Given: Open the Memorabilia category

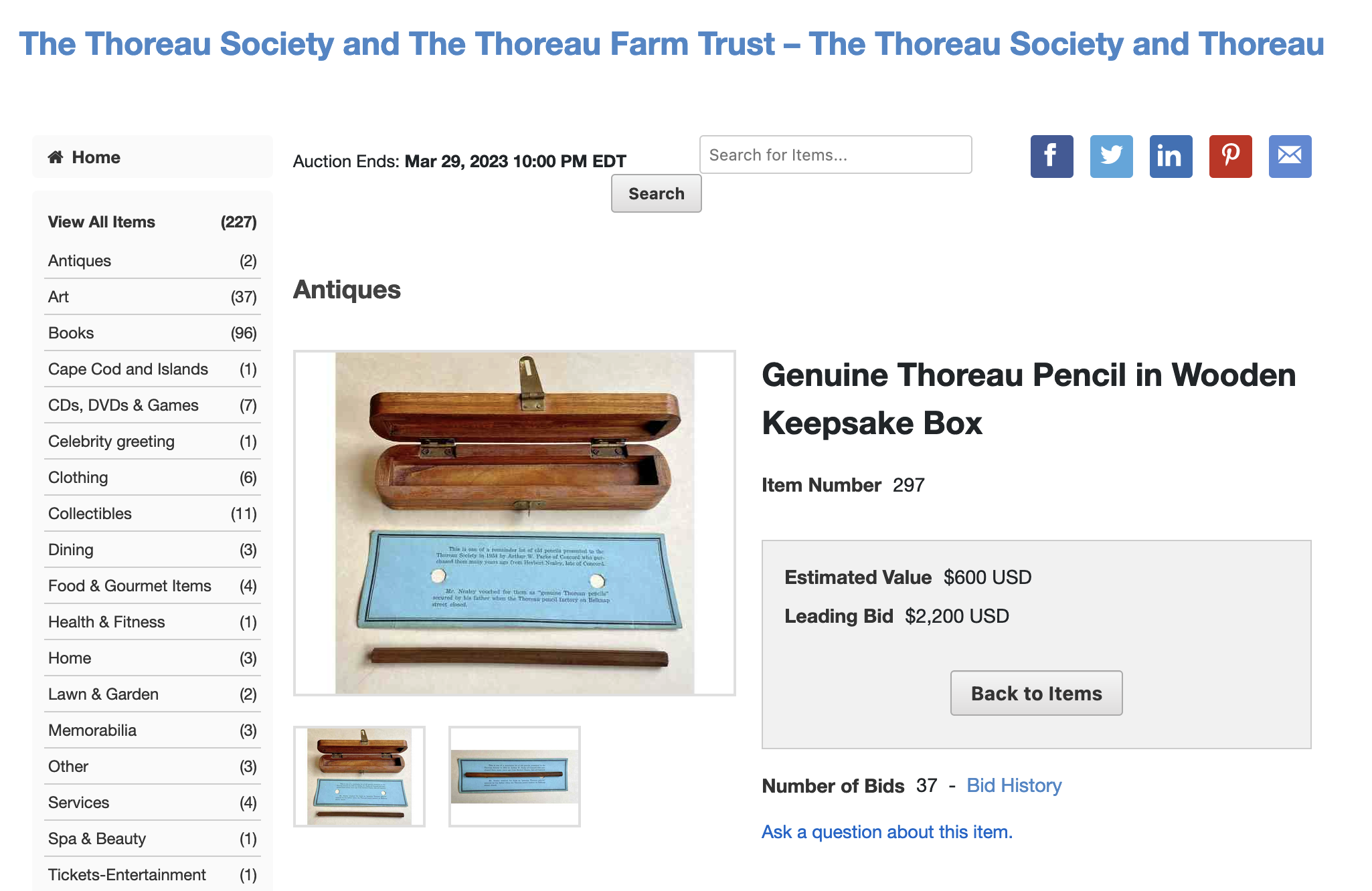Looking at the screenshot, I should pos(92,730).
